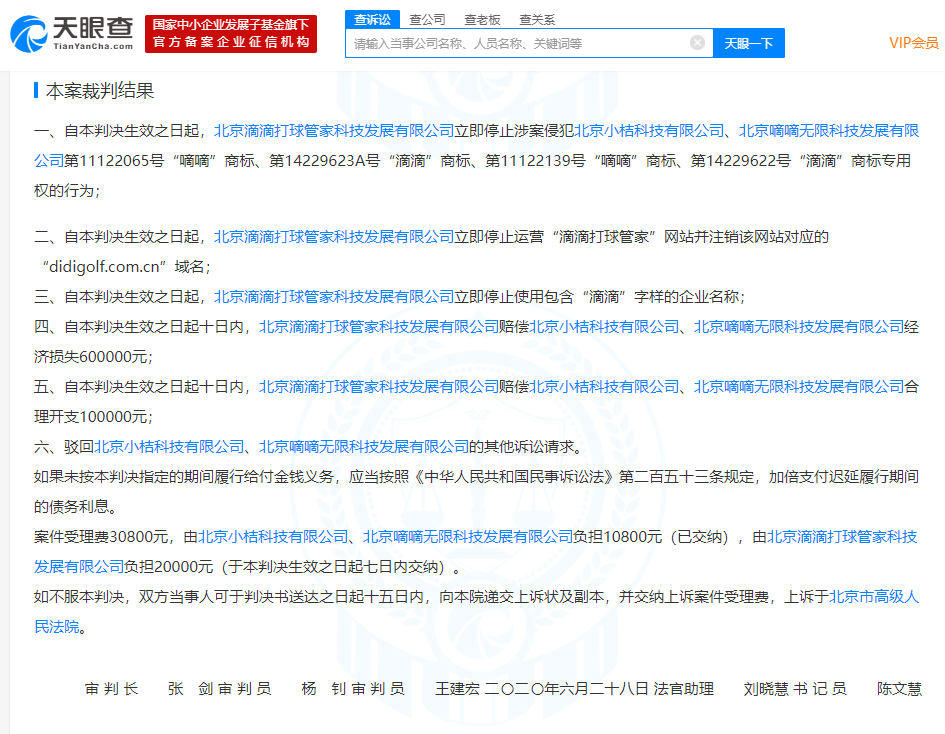Click the judge assistant name 刘晓慧
Image resolution: width=945 pixels, height=734 pixels.
tap(766, 689)
